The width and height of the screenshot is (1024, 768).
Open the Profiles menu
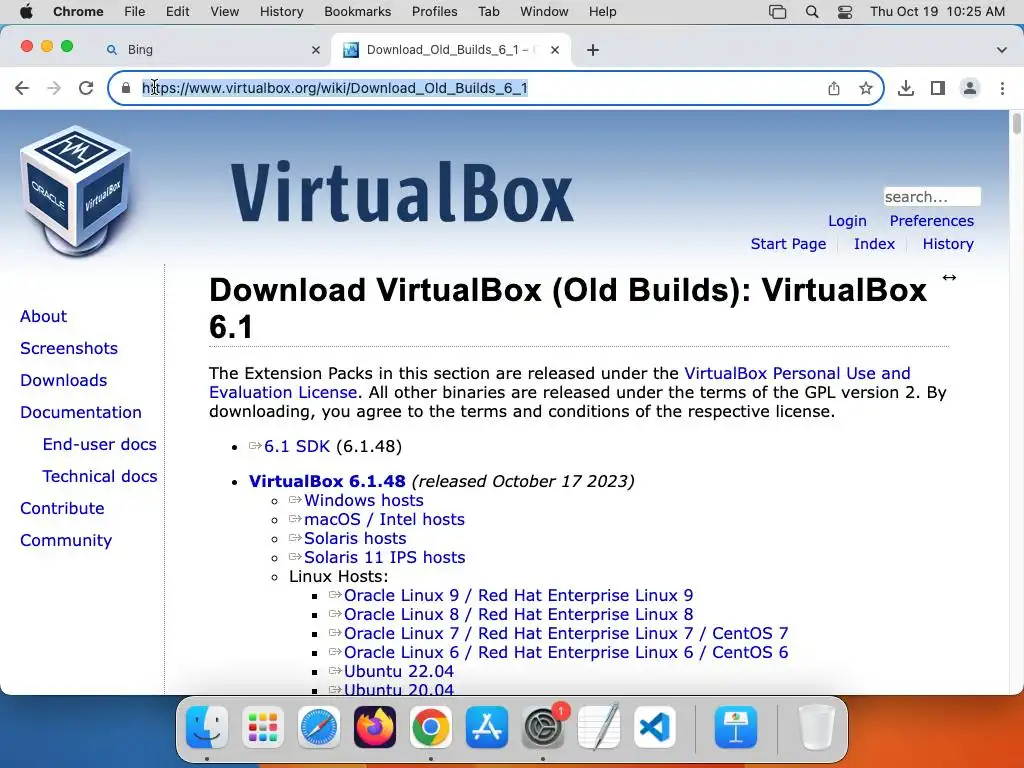point(434,12)
